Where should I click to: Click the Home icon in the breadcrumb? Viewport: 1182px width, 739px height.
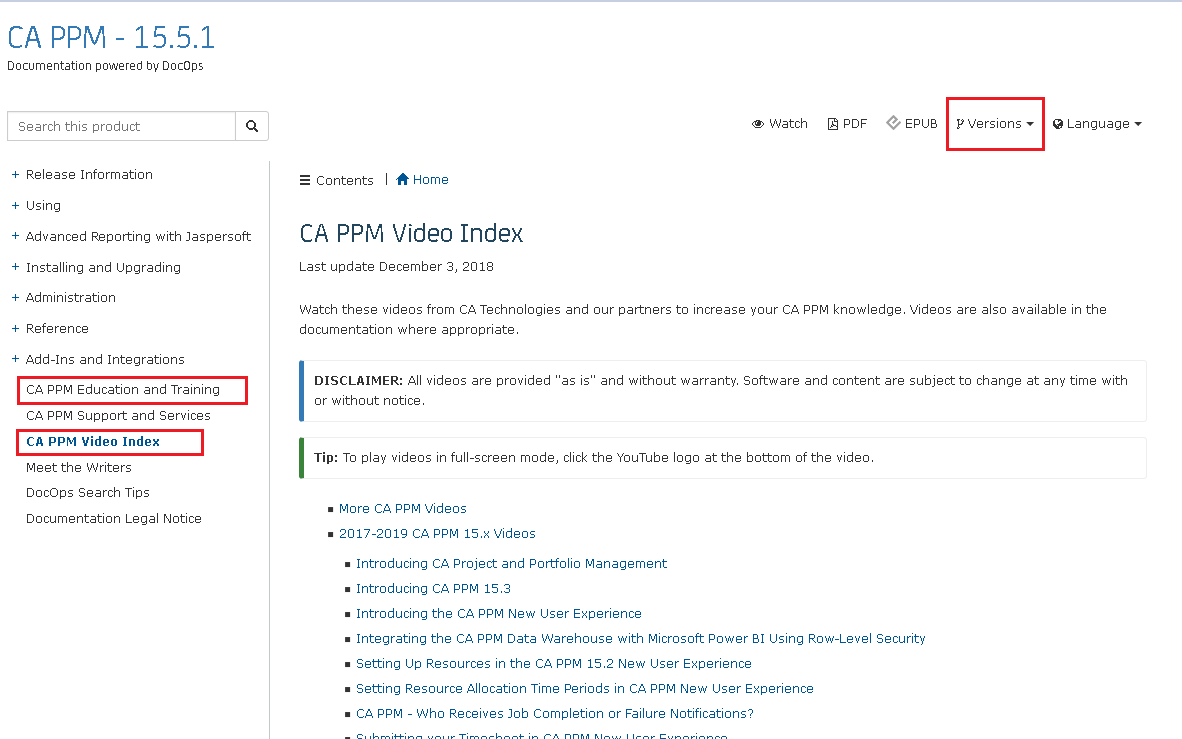[x=403, y=179]
